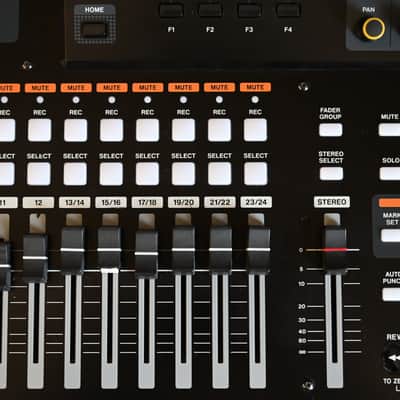Grab the channel 15/16 fader cap
400x400 pixels.
109,250
